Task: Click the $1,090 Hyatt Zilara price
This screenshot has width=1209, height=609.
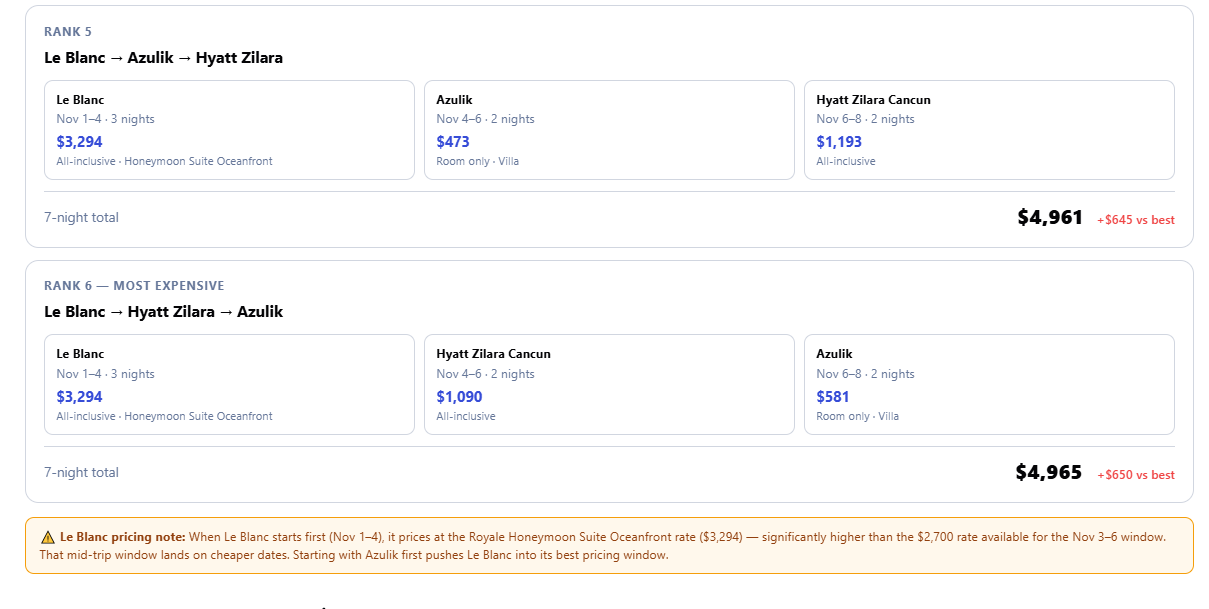Action: 459,397
